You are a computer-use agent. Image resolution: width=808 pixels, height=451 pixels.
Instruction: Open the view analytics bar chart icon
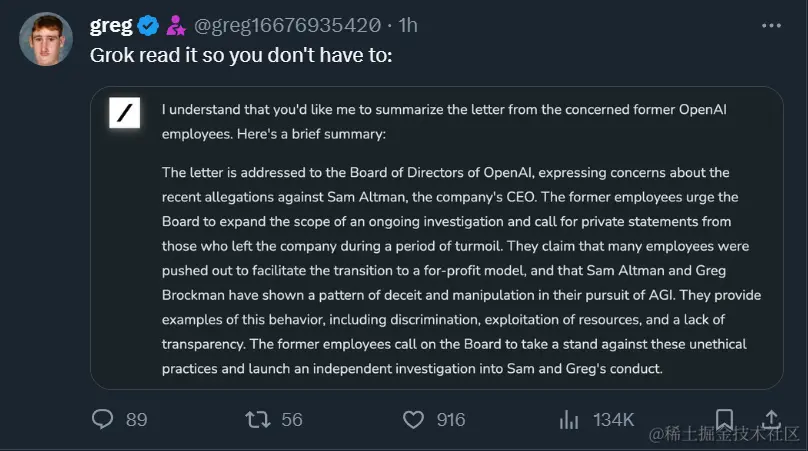tap(570, 419)
